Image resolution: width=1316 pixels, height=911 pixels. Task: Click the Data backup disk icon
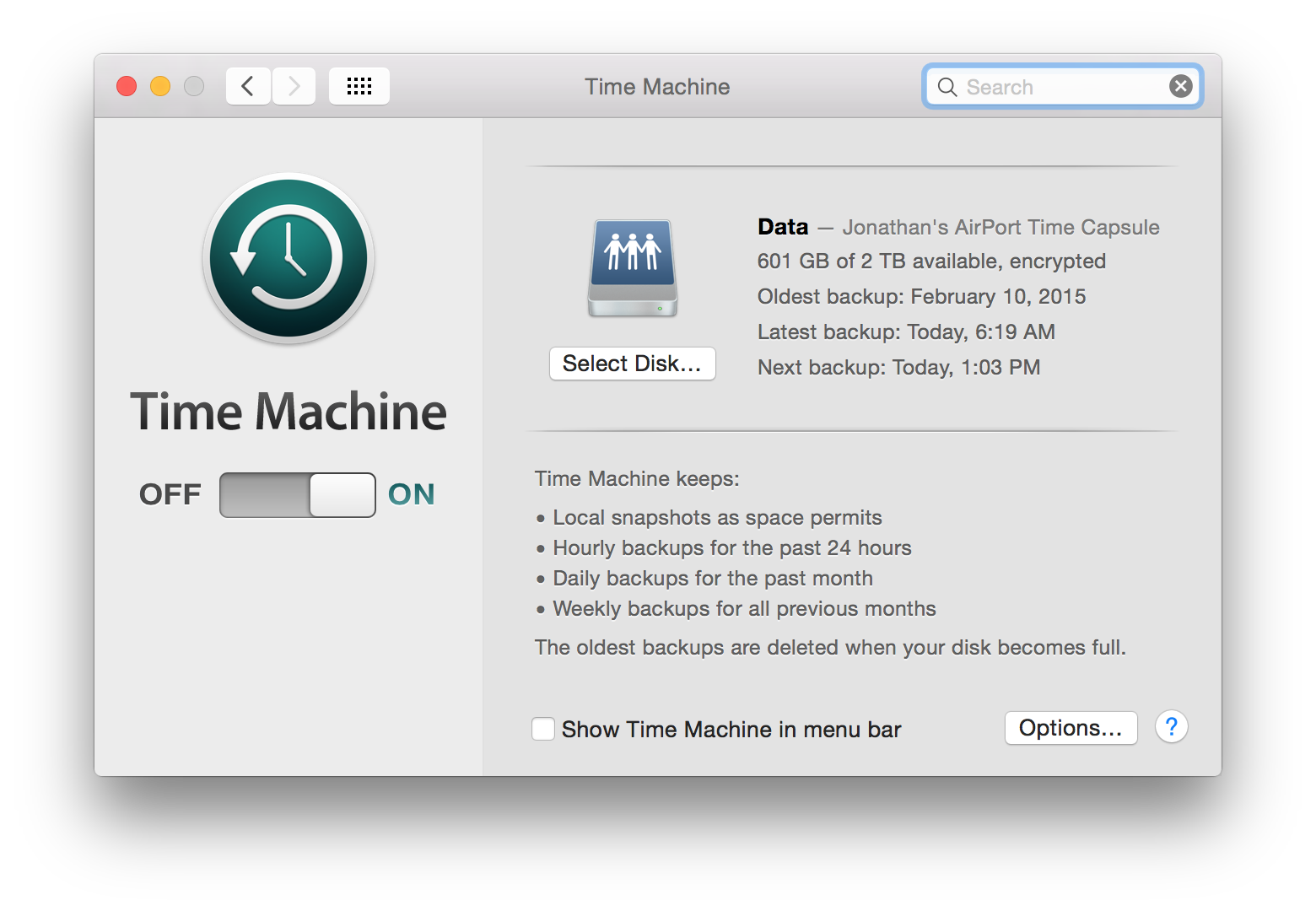[x=632, y=267]
